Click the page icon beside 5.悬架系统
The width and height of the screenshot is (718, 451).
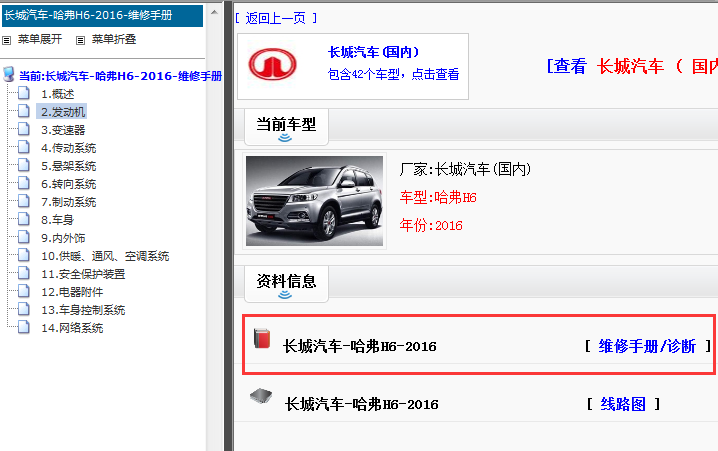coord(24,165)
